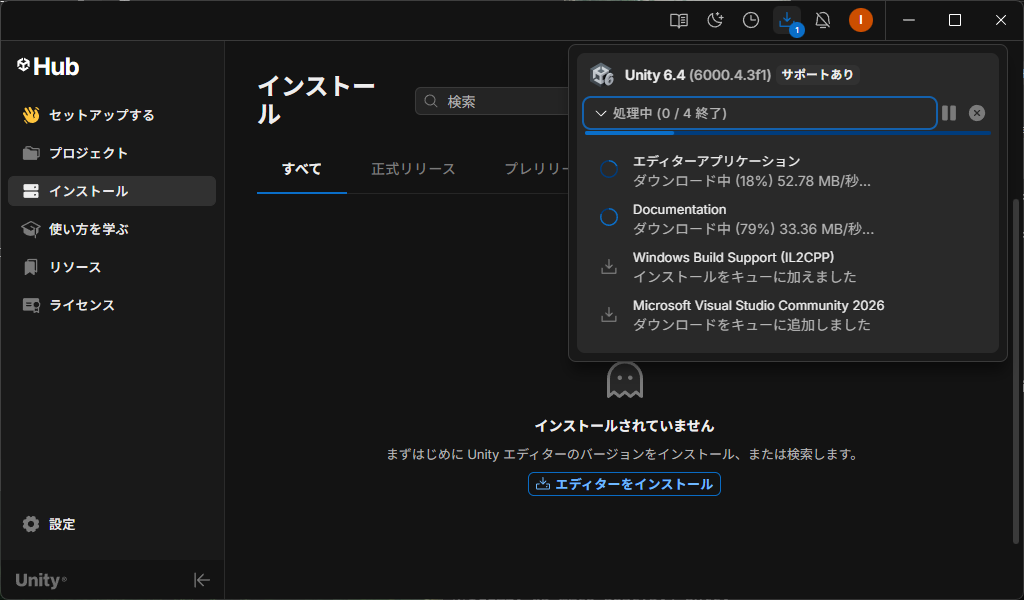Open the history clock icon
Screen dimensions: 1024x600
click(x=751, y=20)
